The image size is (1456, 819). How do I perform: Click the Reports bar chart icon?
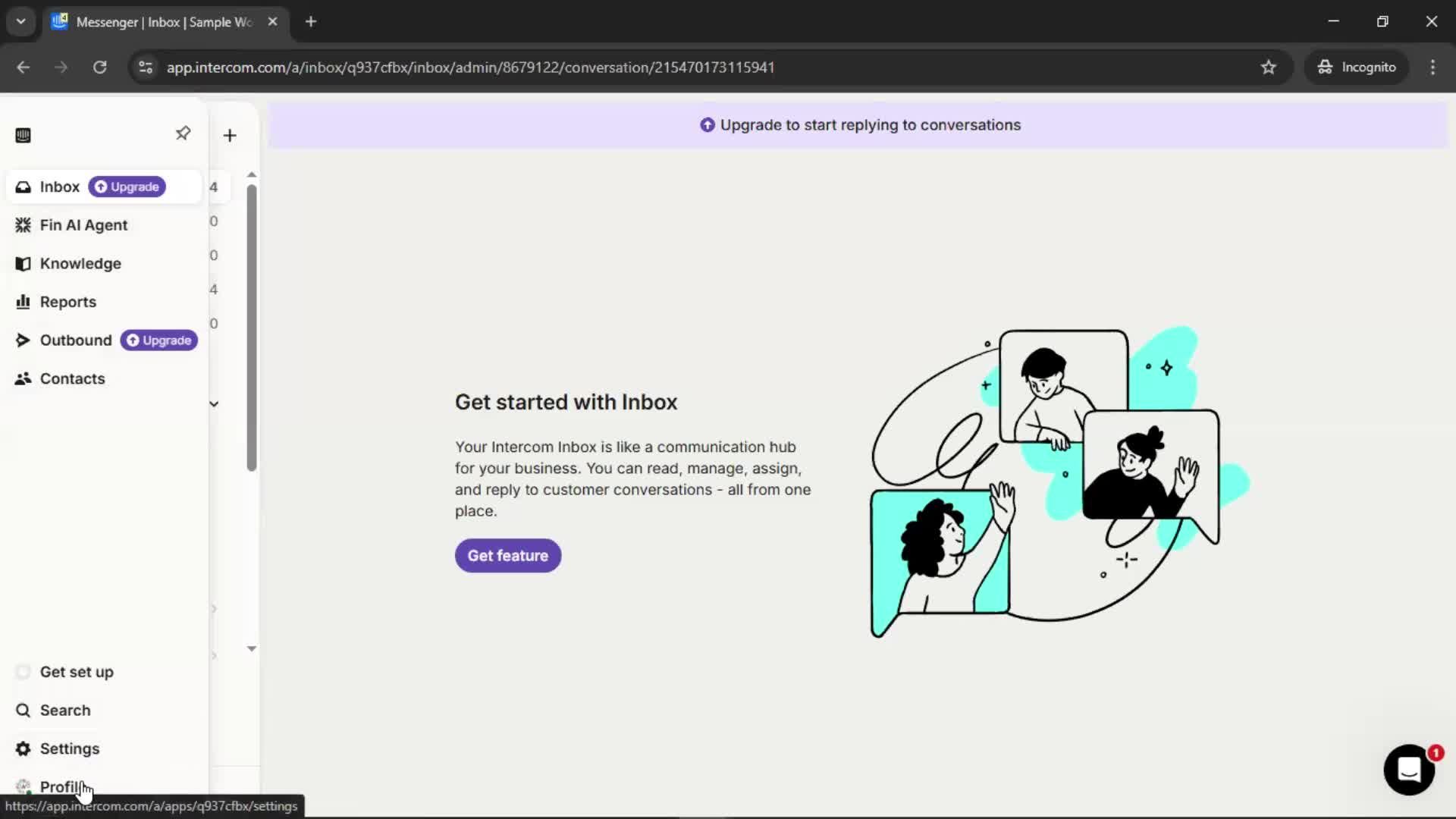coord(24,302)
